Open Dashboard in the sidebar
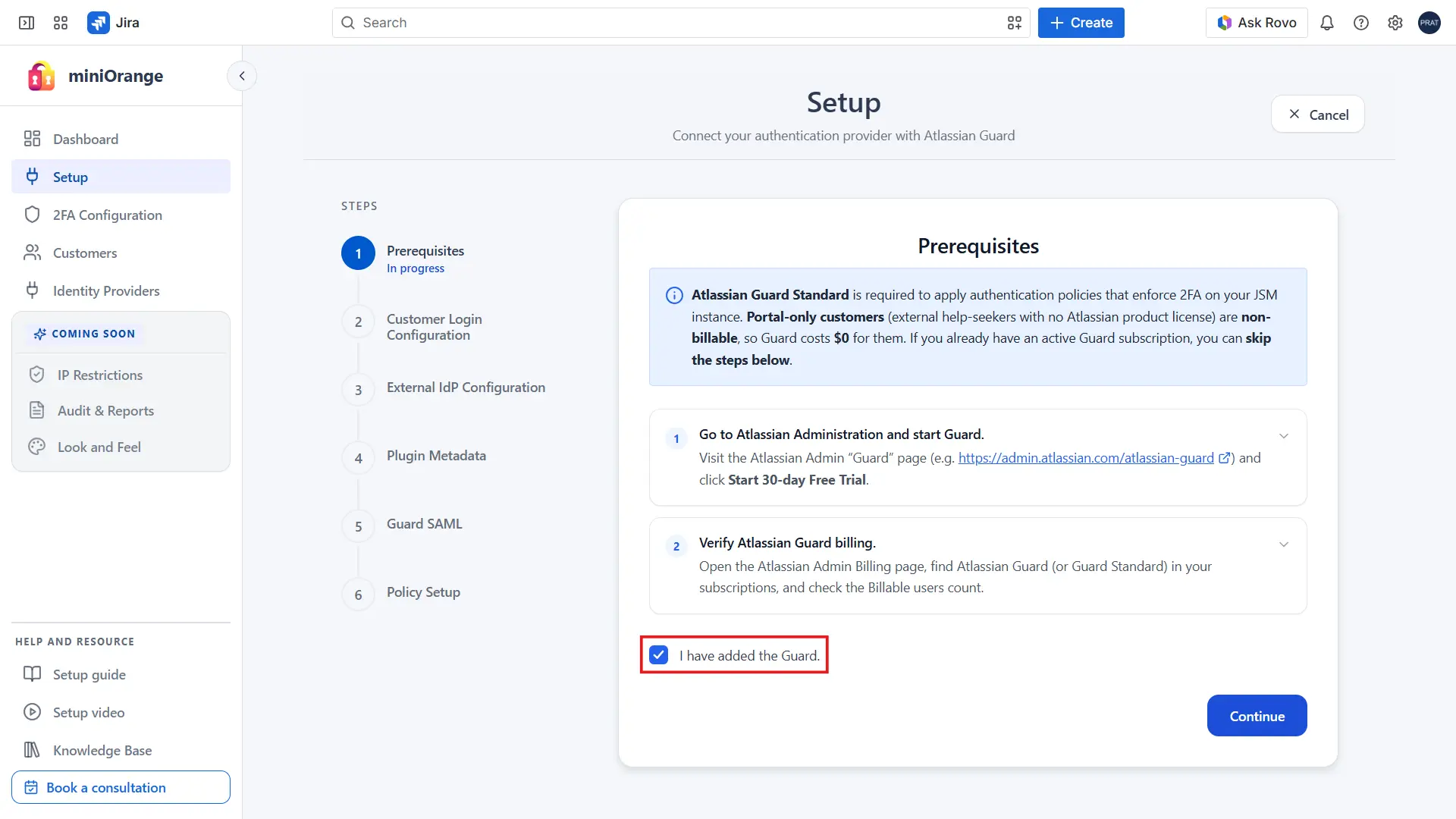Image resolution: width=1456 pixels, height=819 pixels. pyautogui.click(x=121, y=139)
